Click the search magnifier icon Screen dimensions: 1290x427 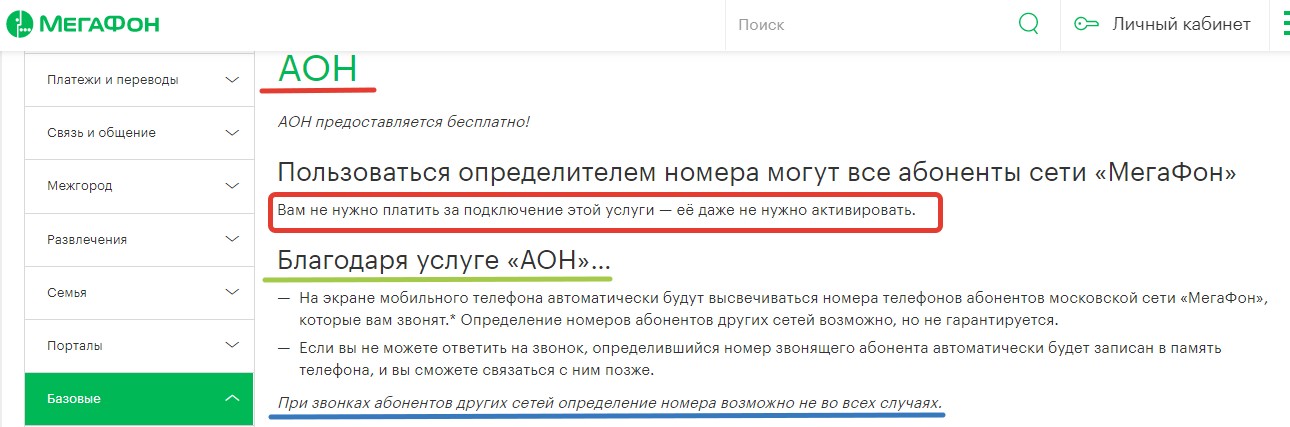click(1028, 24)
